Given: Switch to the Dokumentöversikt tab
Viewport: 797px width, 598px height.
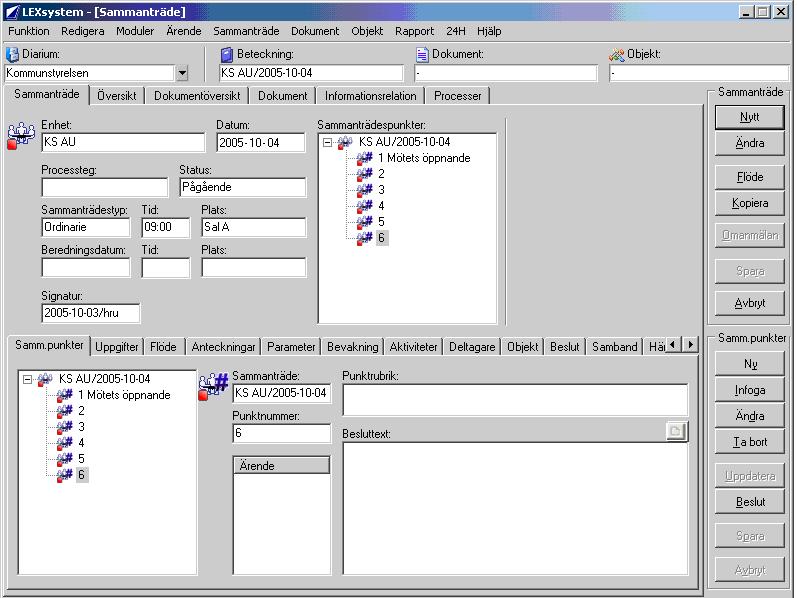Looking at the screenshot, I should 197,96.
